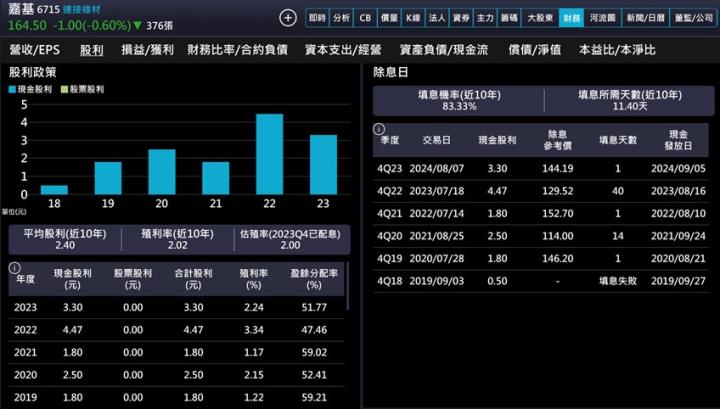This screenshot has width=720, height=409.
Task: Open the K線 chart view
Action: [x=412, y=18]
